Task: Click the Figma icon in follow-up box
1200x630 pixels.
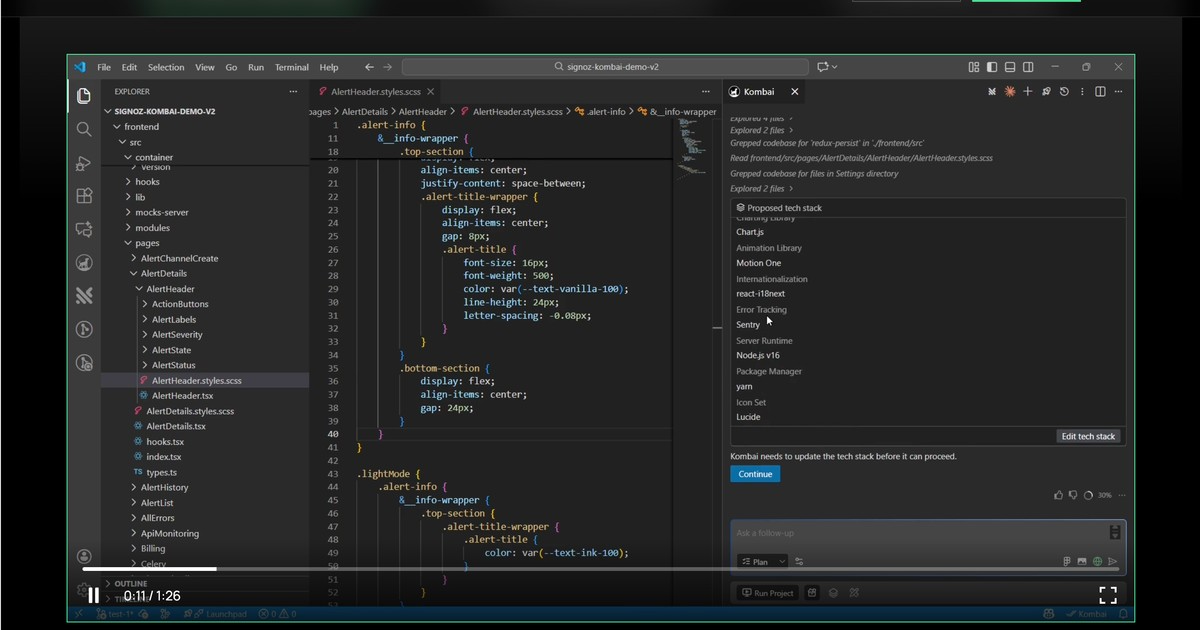Action: coord(1067,561)
